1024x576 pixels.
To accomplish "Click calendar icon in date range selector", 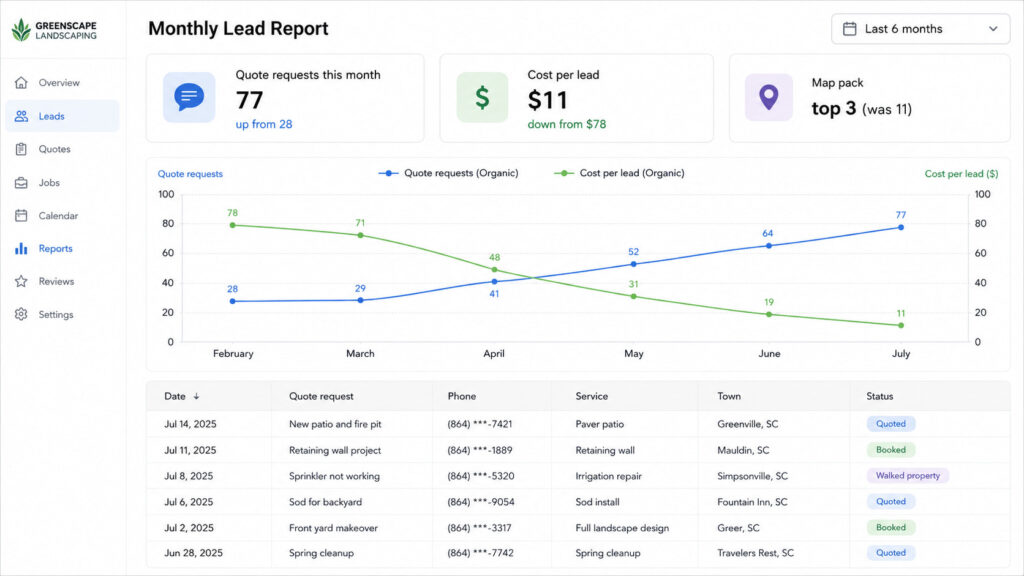I will click(x=849, y=29).
